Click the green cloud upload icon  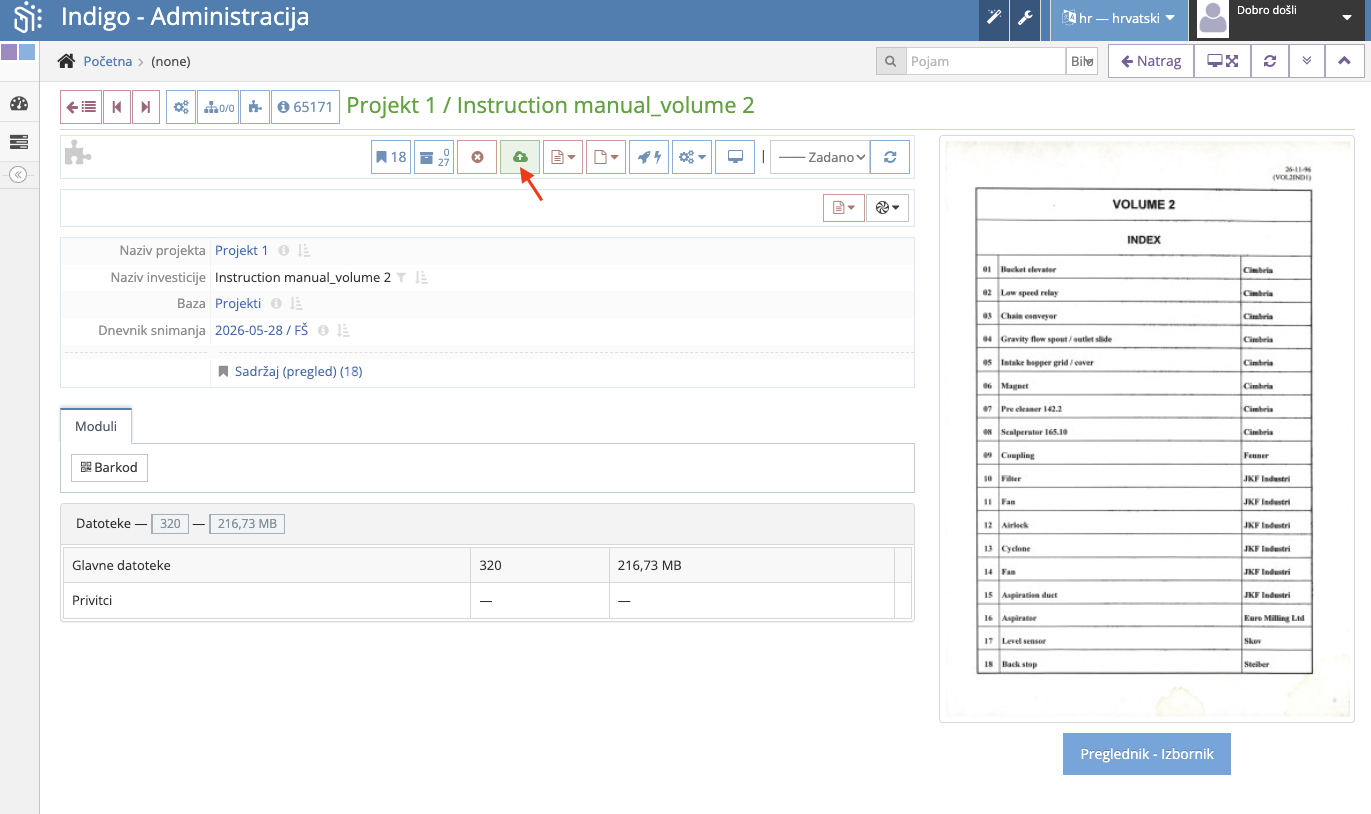(x=520, y=157)
